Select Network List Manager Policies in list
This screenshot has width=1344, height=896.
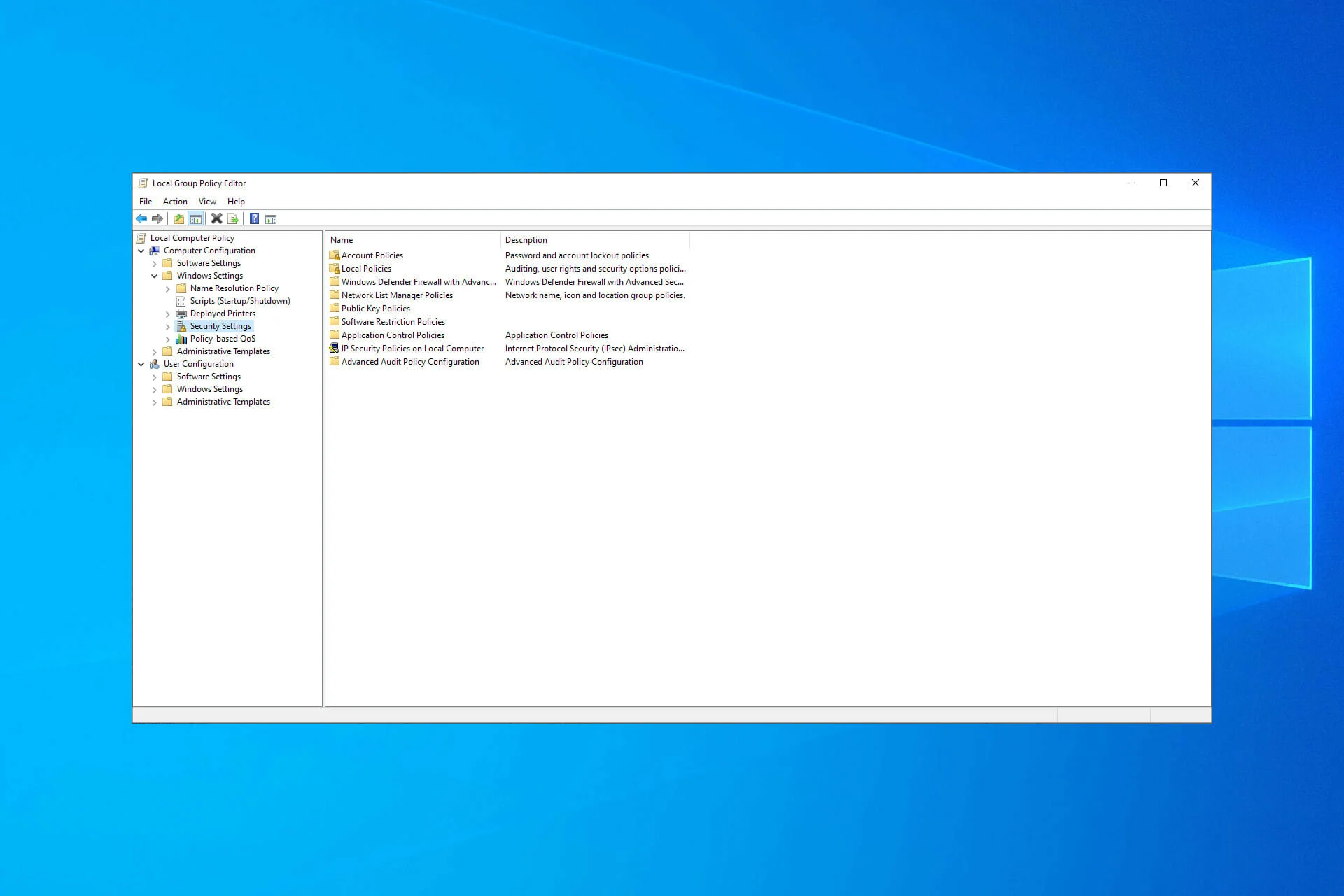tap(397, 295)
